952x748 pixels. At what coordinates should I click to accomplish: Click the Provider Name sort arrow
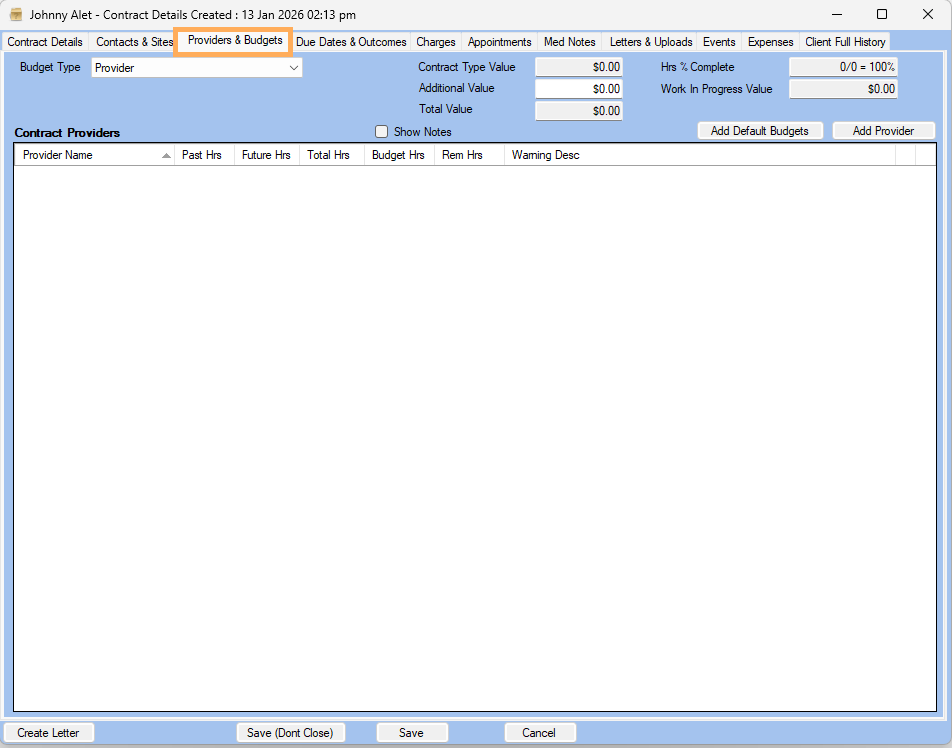[x=166, y=156]
